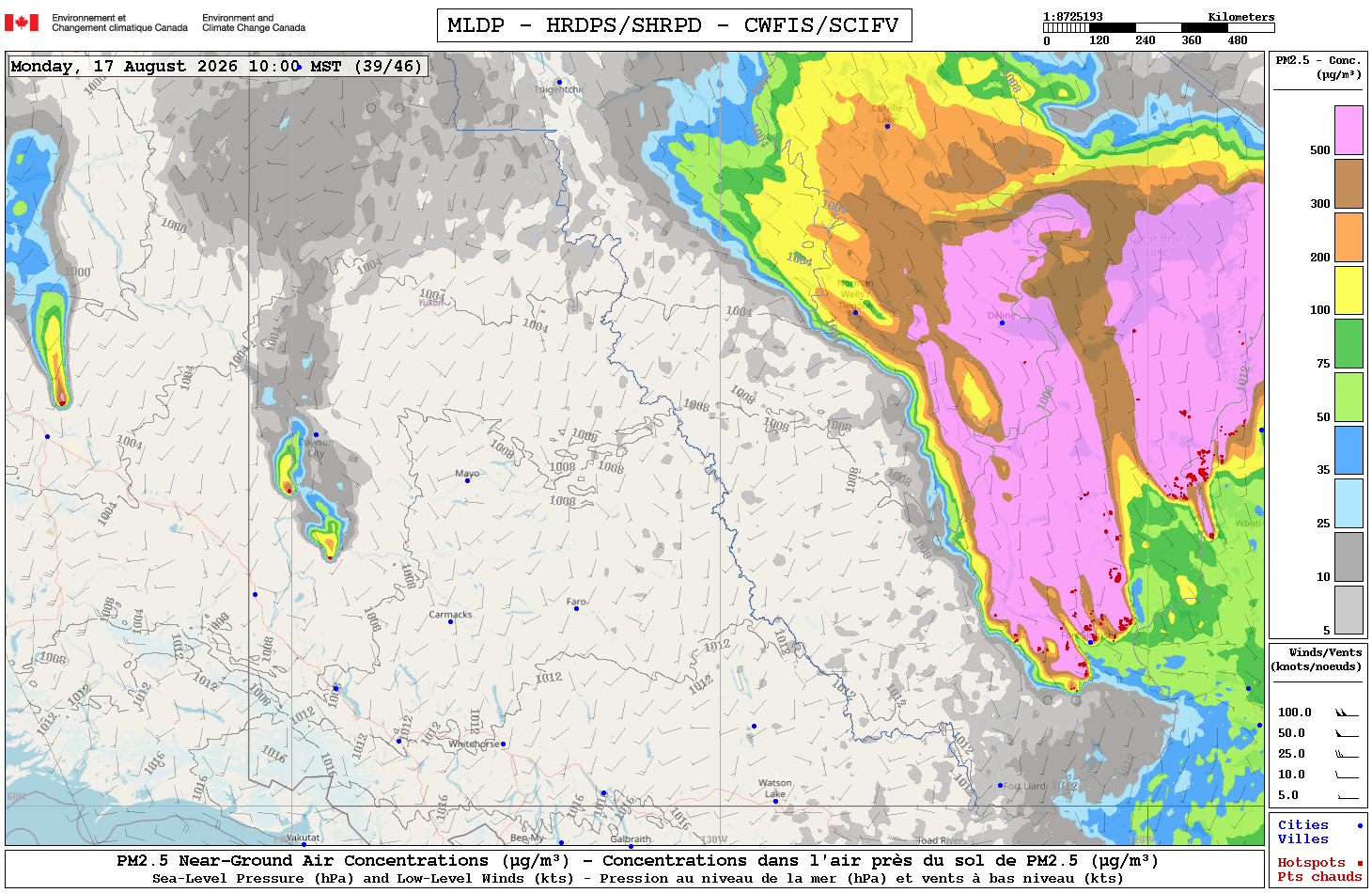Click the Sea-Level Pressure and Low-Level Winds caption

(637, 879)
